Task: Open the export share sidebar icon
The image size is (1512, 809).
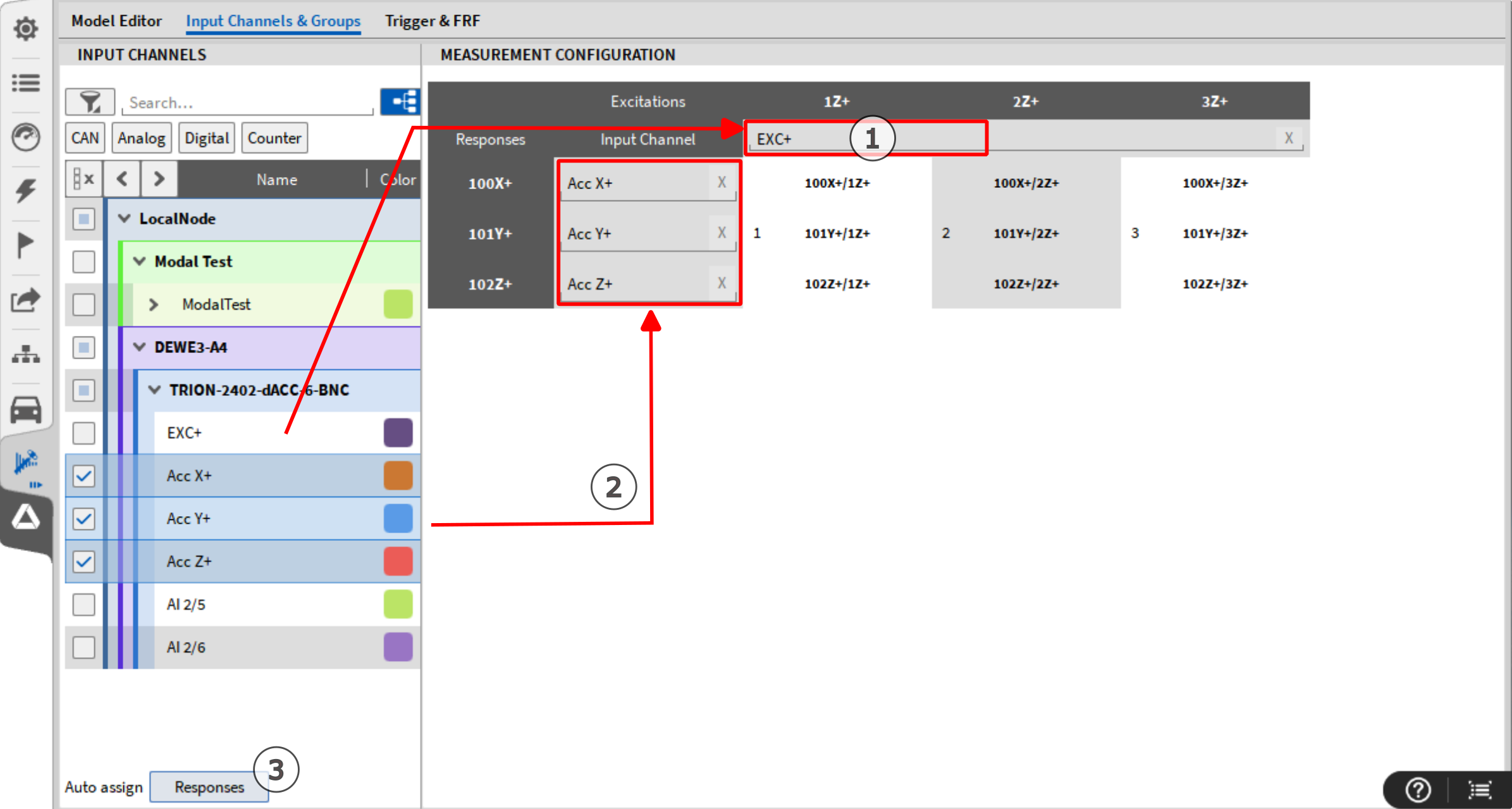Action: click(x=26, y=299)
